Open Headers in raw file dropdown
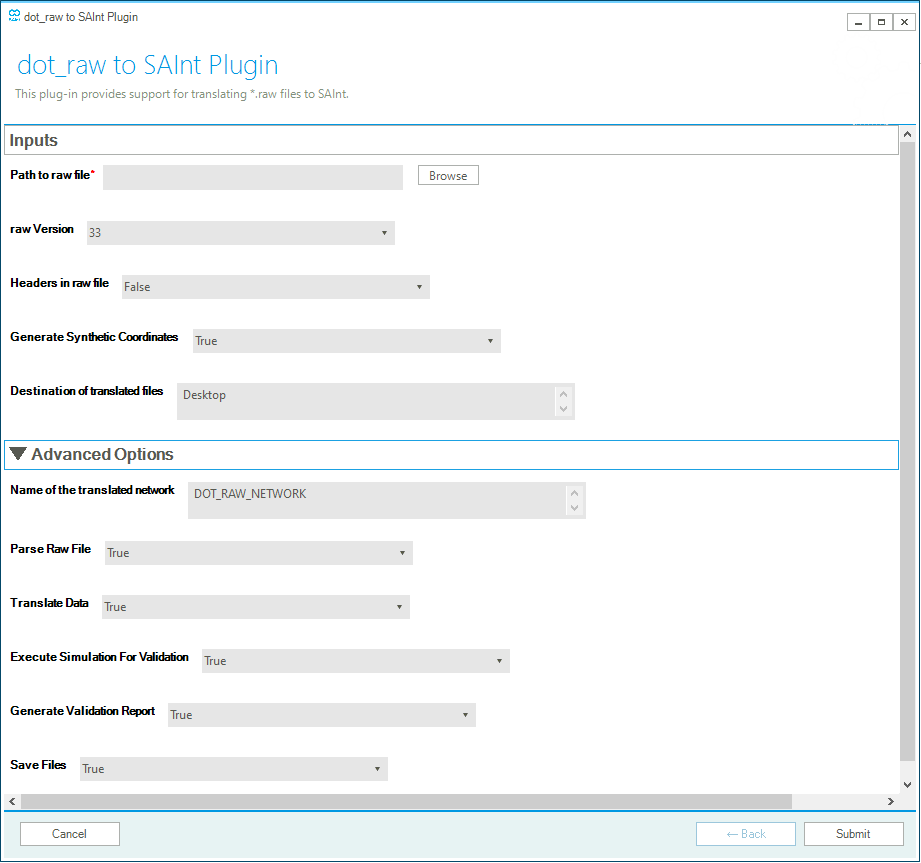This screenshot has height=863, width=921. pos(275,287)
